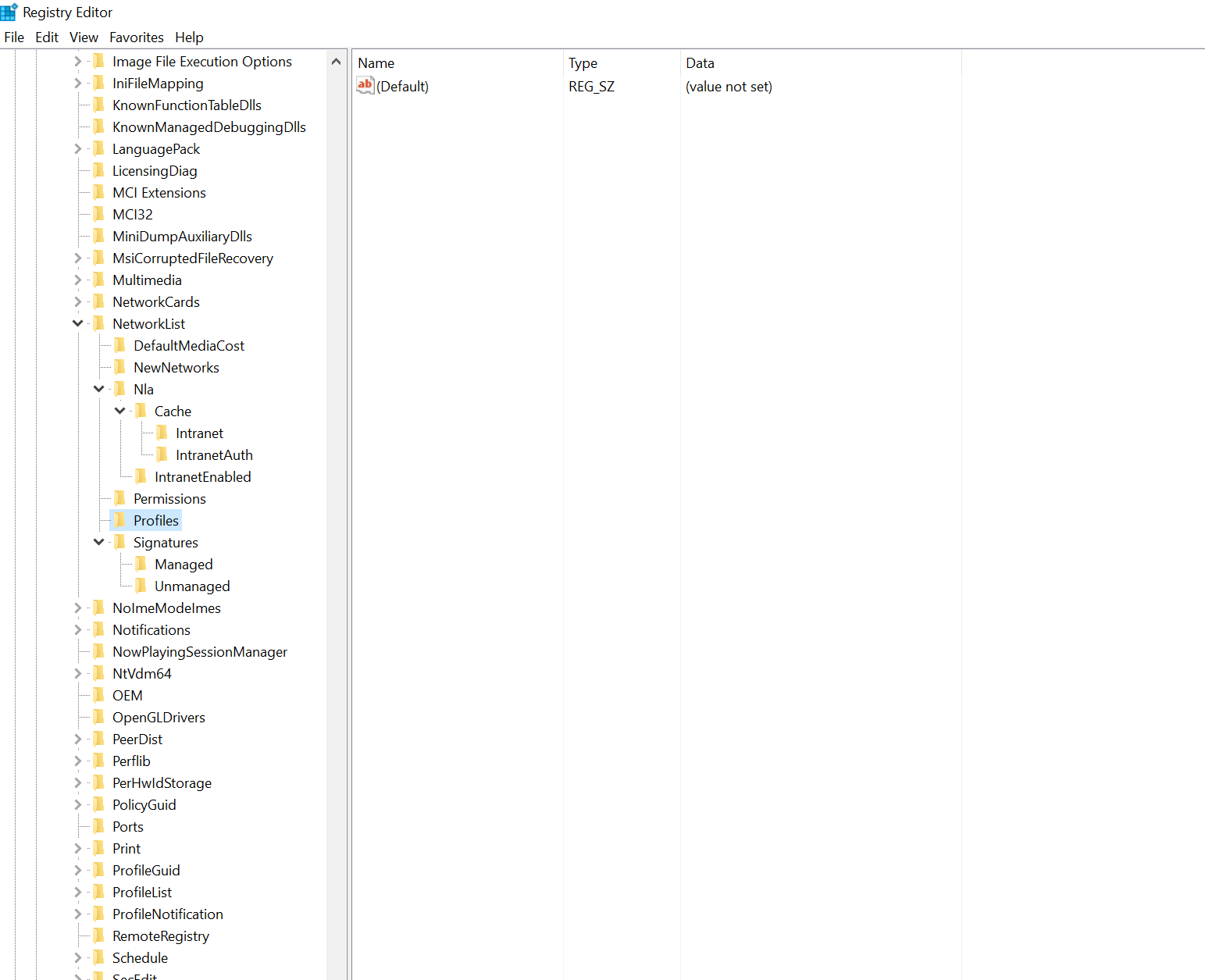Open the File menu
1205x980 pixels.
tap(14, 37)
